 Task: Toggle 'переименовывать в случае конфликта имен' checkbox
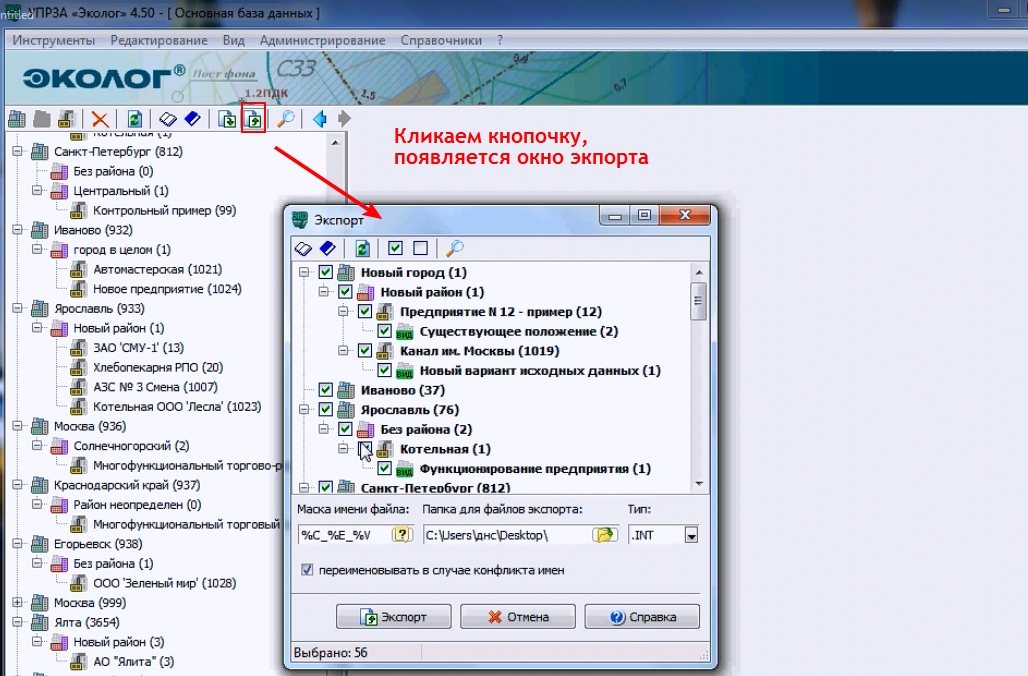coord(306,570)
